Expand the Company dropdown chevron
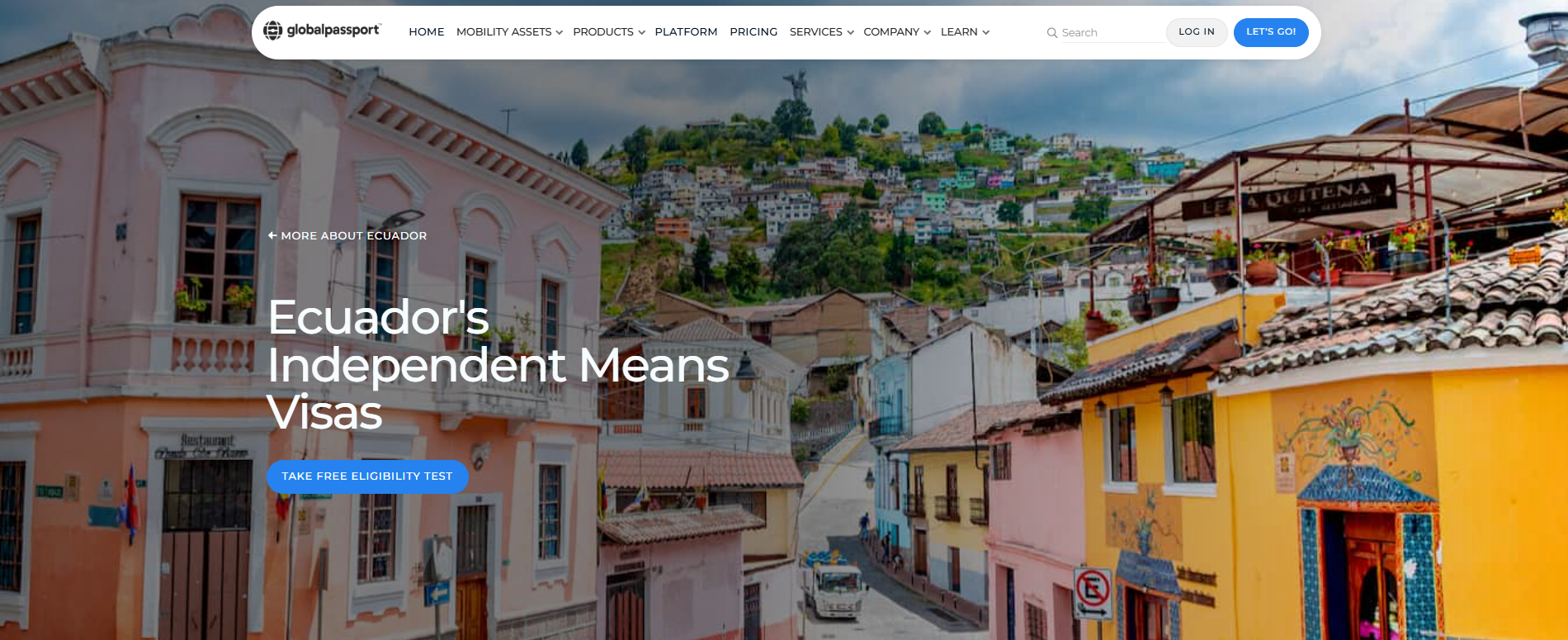Image resolution: width=1568 pixels, height=640 pixels. 927,32
